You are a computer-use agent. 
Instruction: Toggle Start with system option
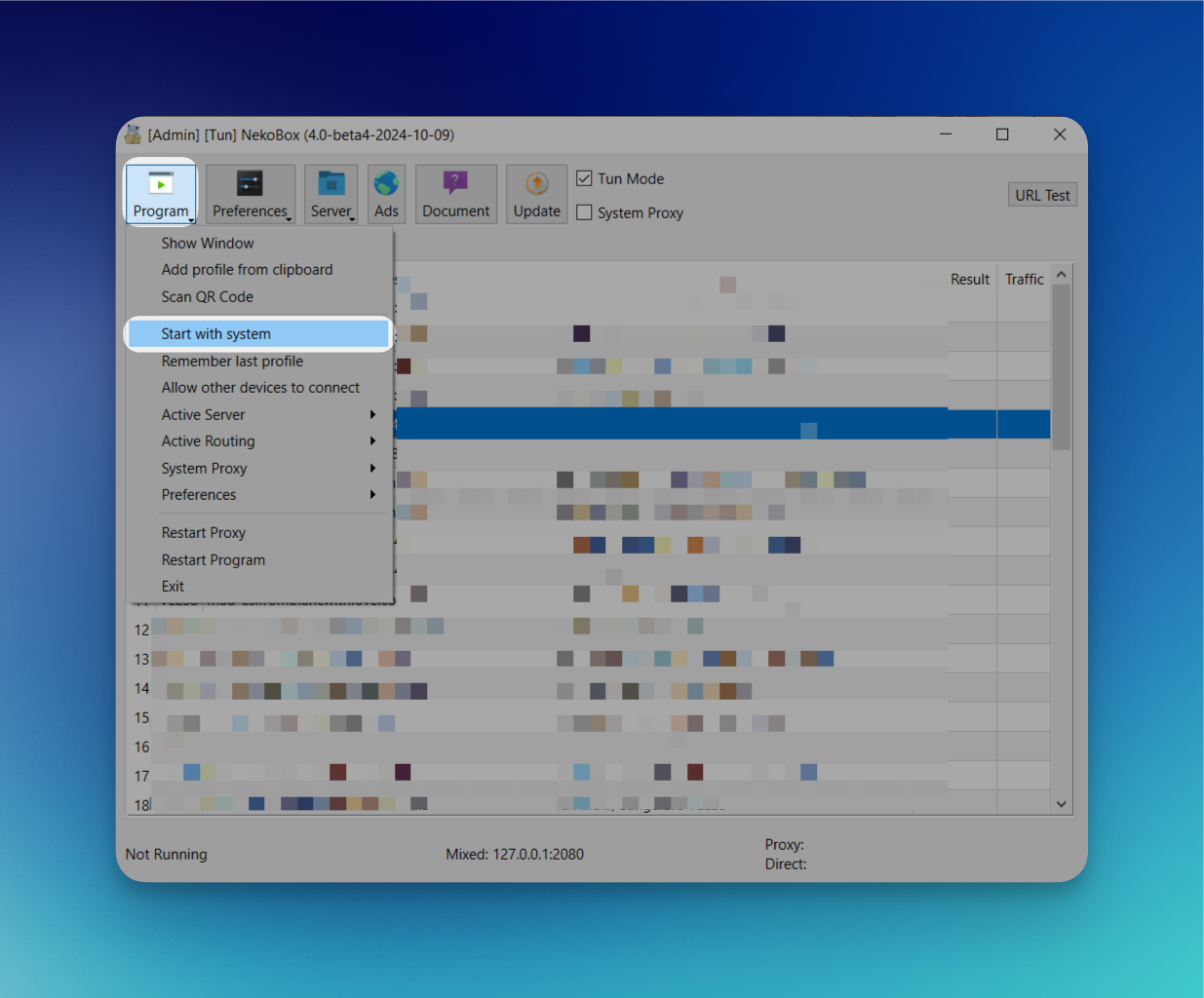pos(259,333)
